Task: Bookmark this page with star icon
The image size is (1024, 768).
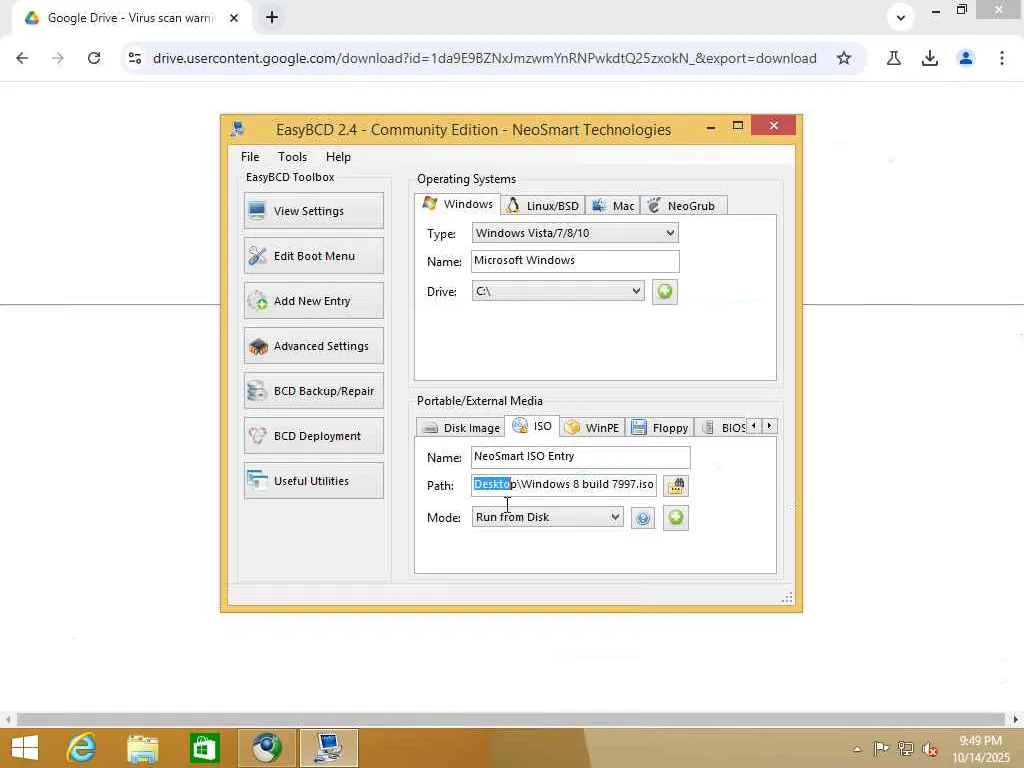Action: [844, 58]
